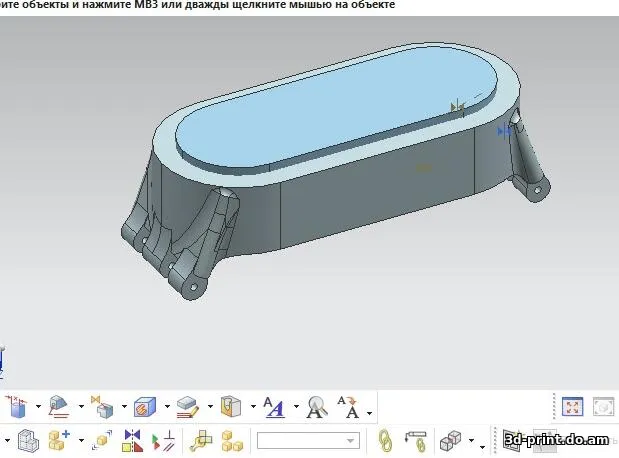Click the cube with red hatched face icon
The width and height of the screenshot is (619, 458).
tap(144, 407)
